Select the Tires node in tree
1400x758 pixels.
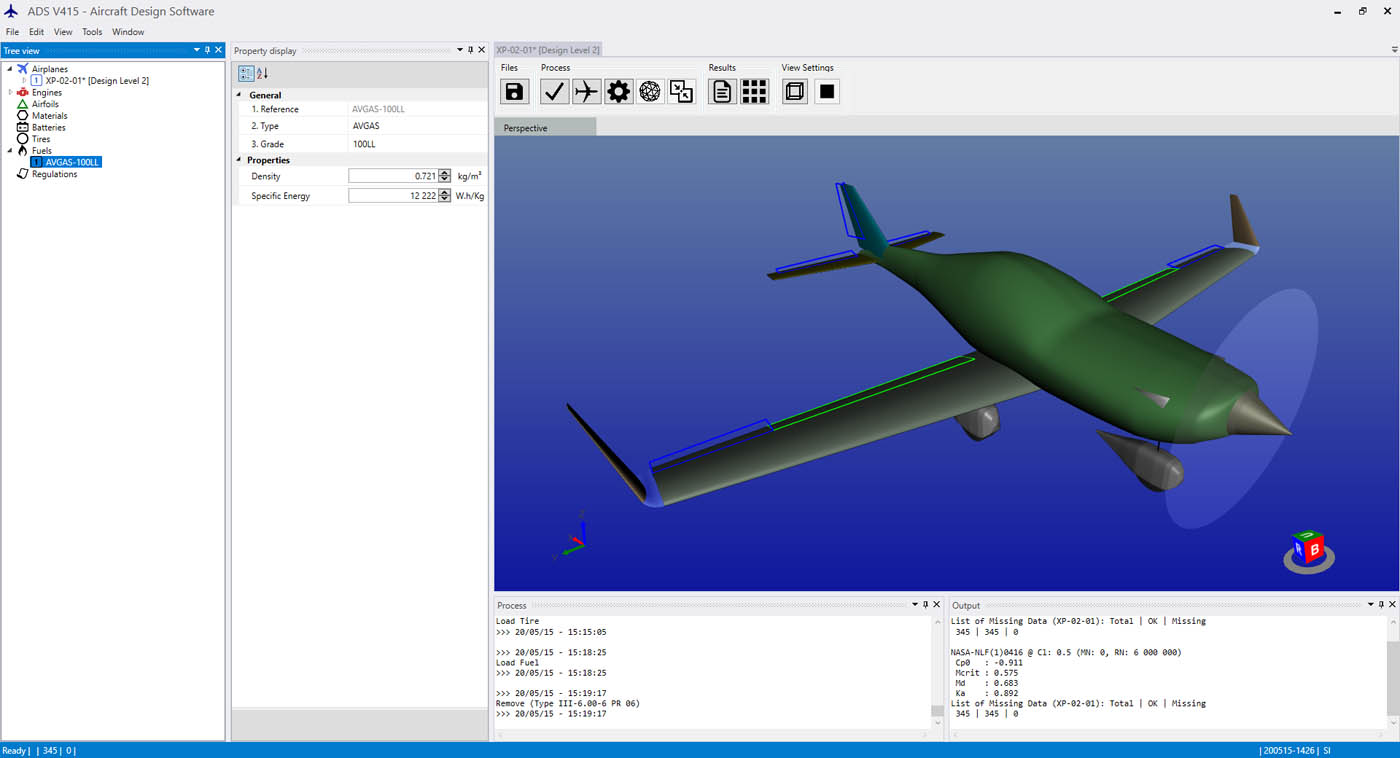(41, 139)
